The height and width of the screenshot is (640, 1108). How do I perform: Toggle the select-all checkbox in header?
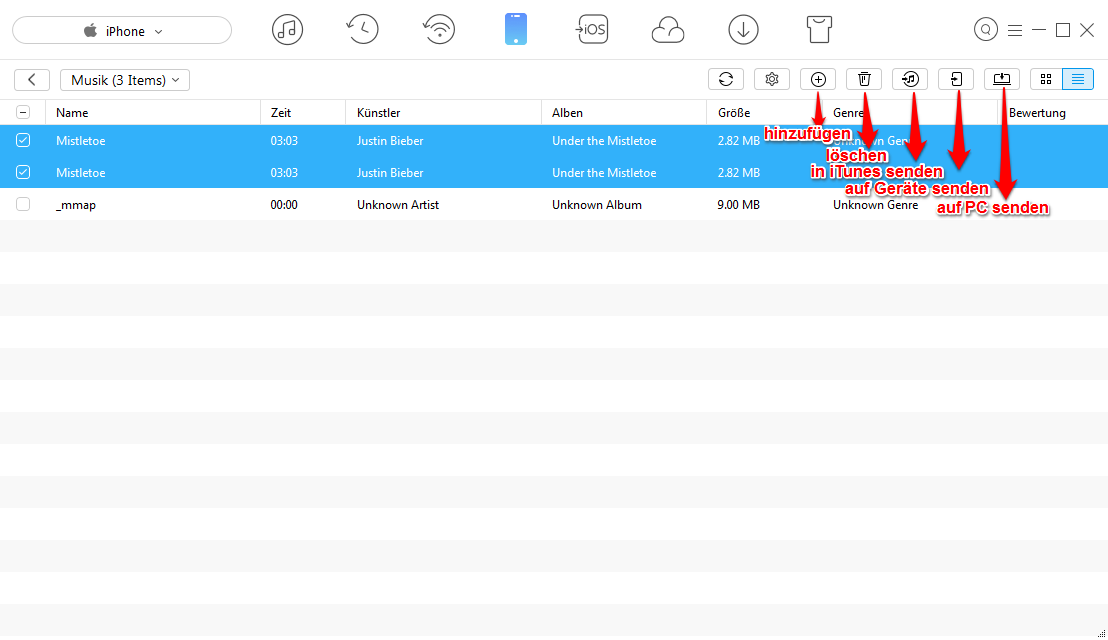(x=23, y=113)
